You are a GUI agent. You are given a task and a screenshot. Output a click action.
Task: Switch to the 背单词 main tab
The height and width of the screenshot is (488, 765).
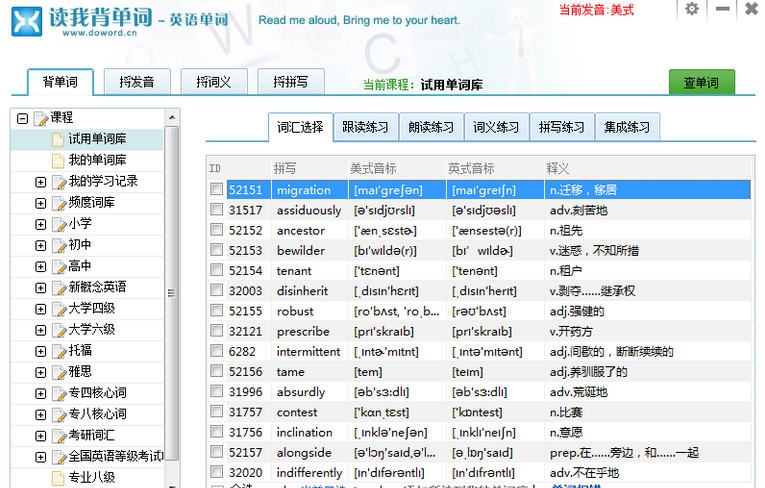pyautogui.click(x=60, y=82)
